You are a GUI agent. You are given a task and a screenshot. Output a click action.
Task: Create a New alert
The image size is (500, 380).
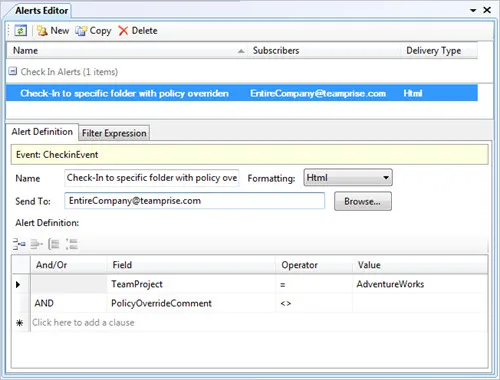coord(53,31)
